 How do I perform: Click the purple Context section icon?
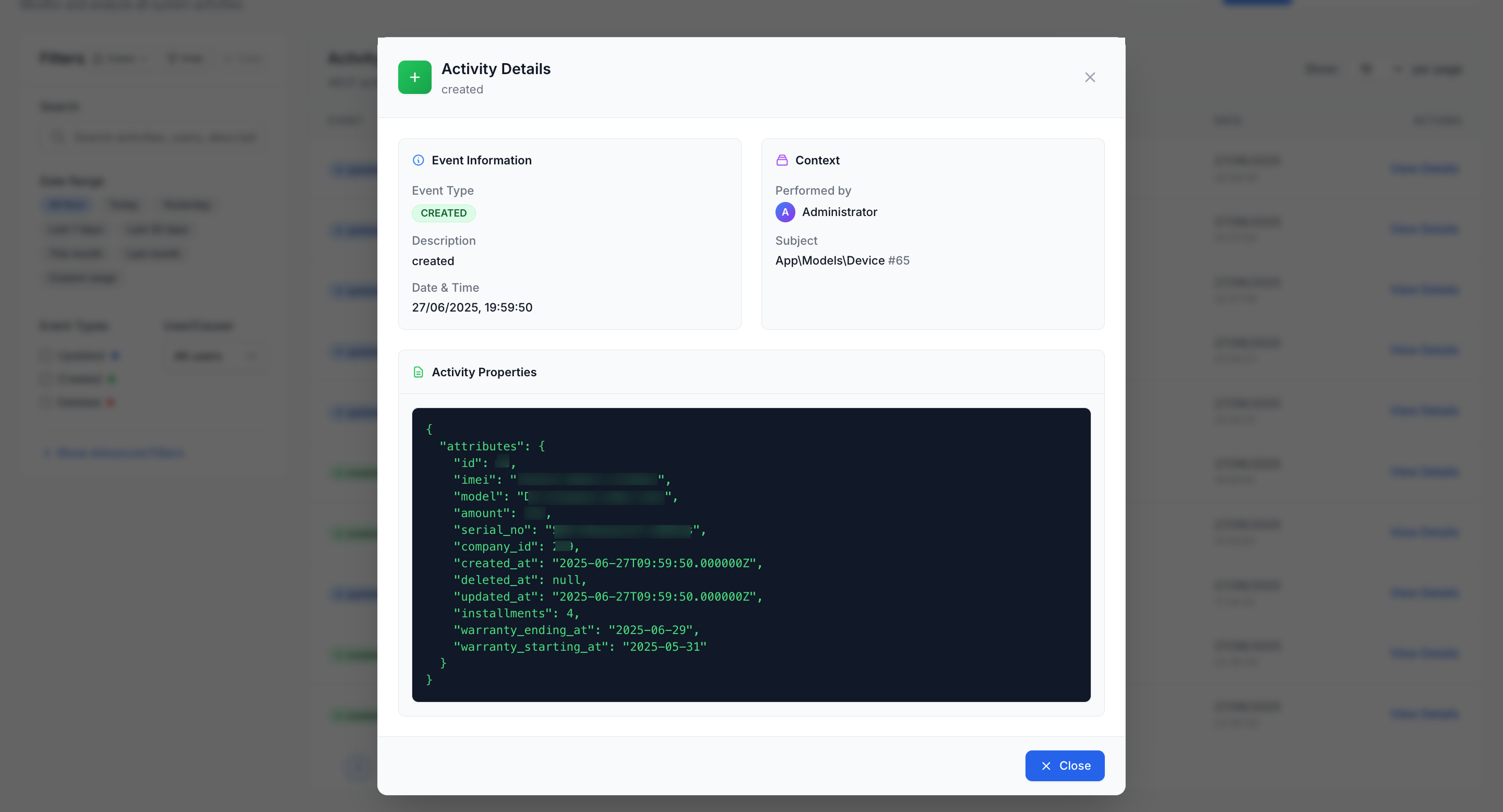[782, 160]
